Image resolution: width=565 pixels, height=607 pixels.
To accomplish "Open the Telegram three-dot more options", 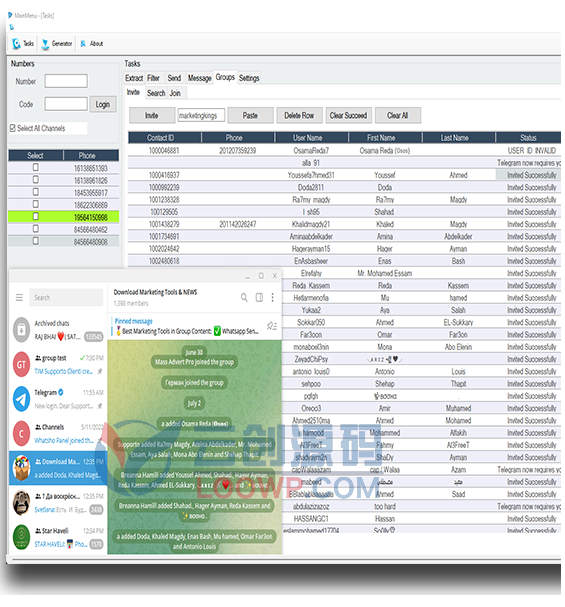I will pos(272,297).
